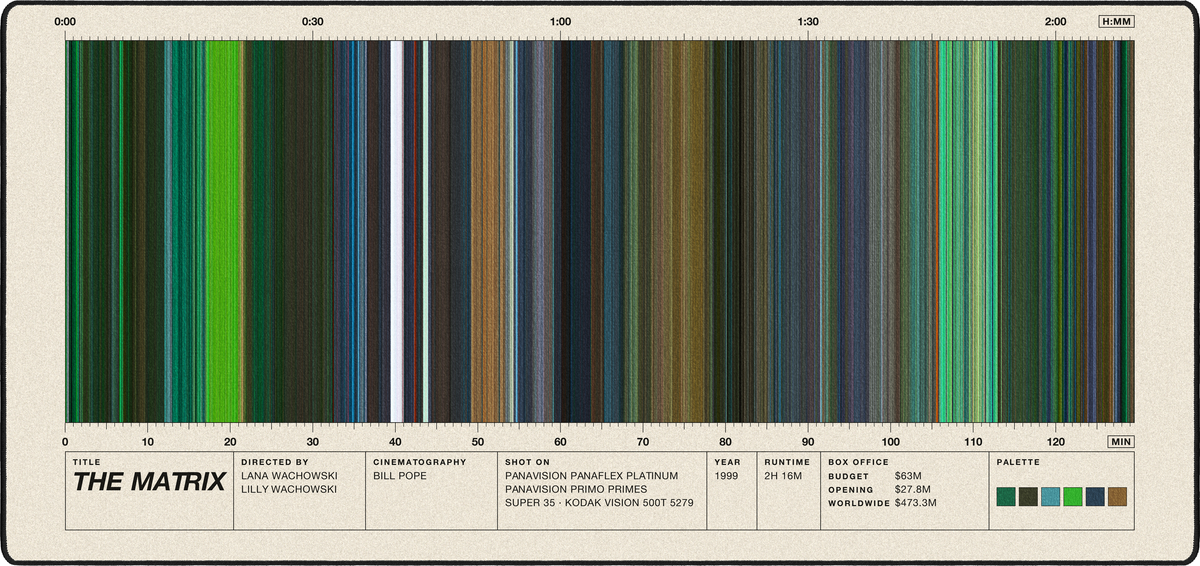Click the 2H 16M runtime value
Screen dimensions: 1200x566
pos(783,476)
